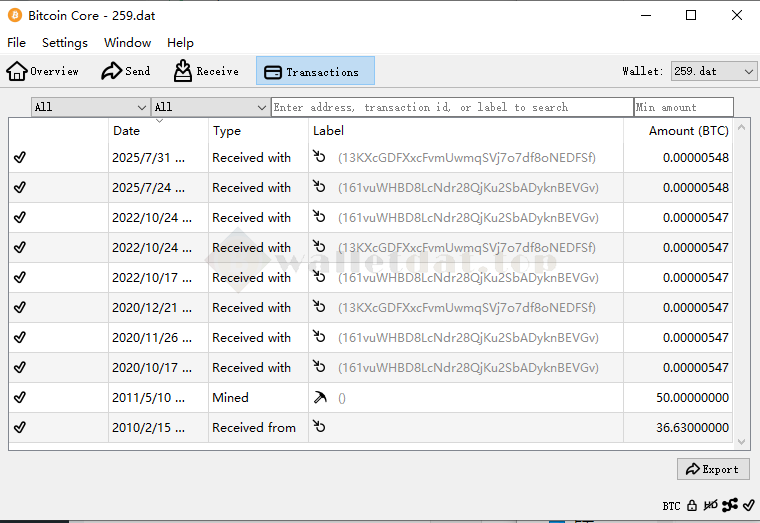Viewport: 760px width, 523px height.
Task: Sort by the Amount (BTC) column header
Action: [687, 131]
